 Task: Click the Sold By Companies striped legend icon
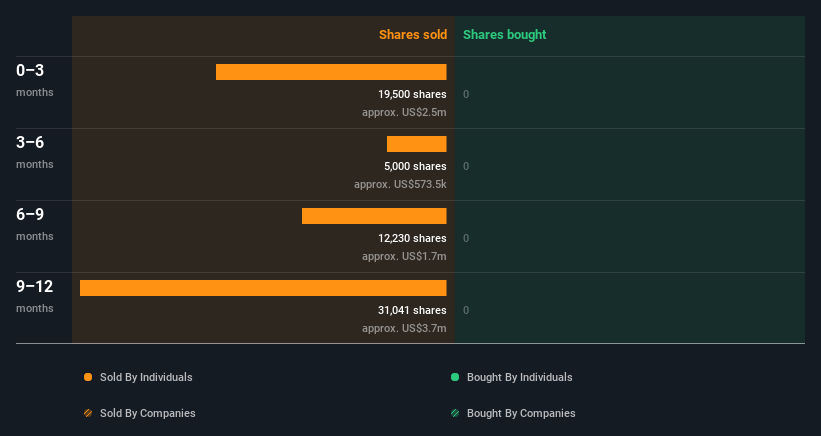coord(88,413)
